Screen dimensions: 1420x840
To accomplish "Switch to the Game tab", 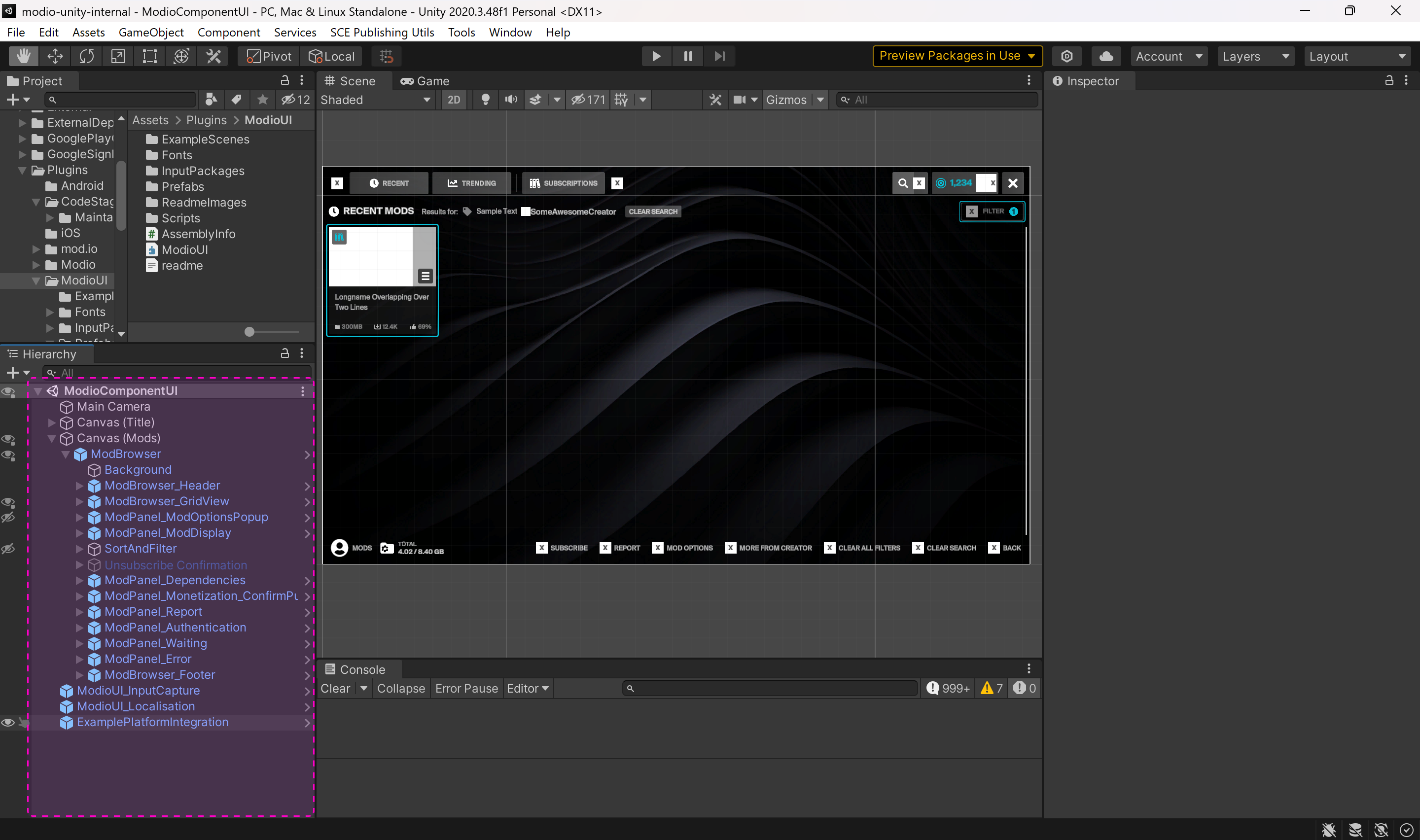I will pos(425,80).
